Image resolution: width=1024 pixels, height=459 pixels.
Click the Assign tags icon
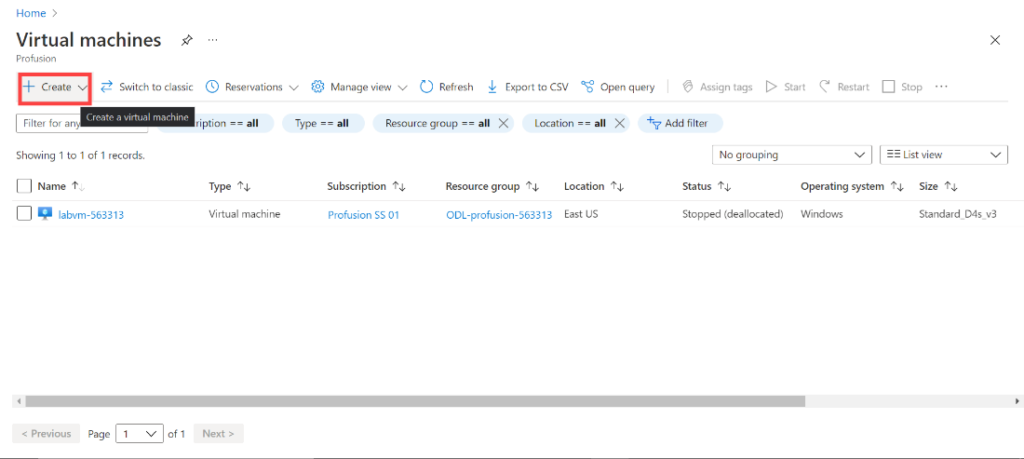pos(688,87)
